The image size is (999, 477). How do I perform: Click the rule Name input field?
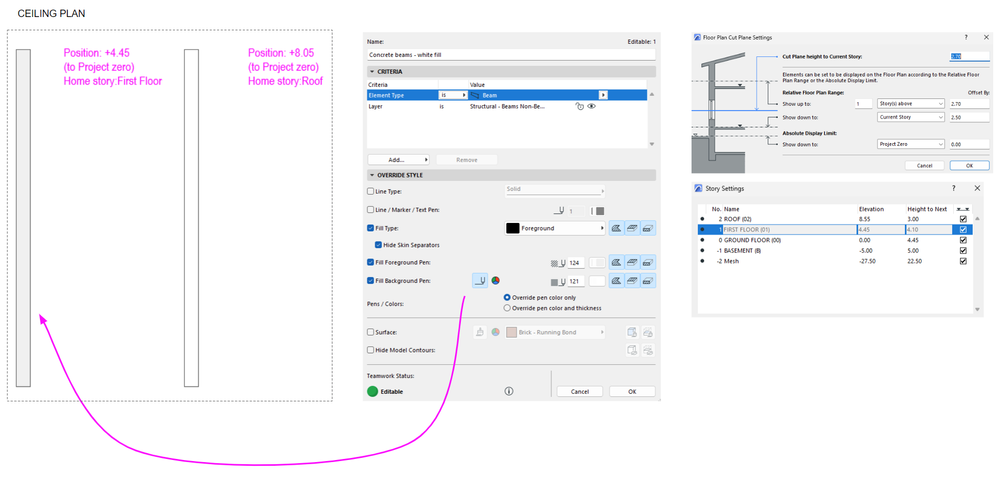click(x=512, y=55)
